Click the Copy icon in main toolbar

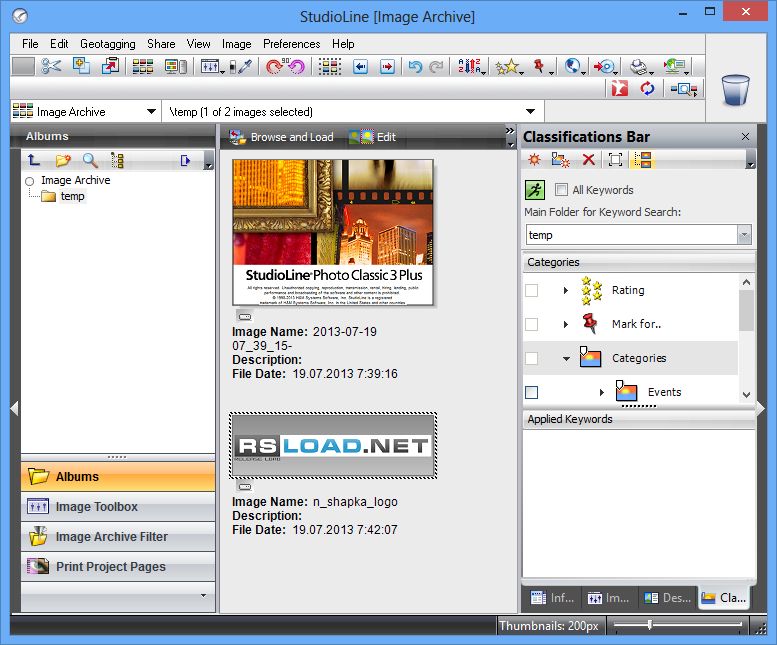(81, 66)
